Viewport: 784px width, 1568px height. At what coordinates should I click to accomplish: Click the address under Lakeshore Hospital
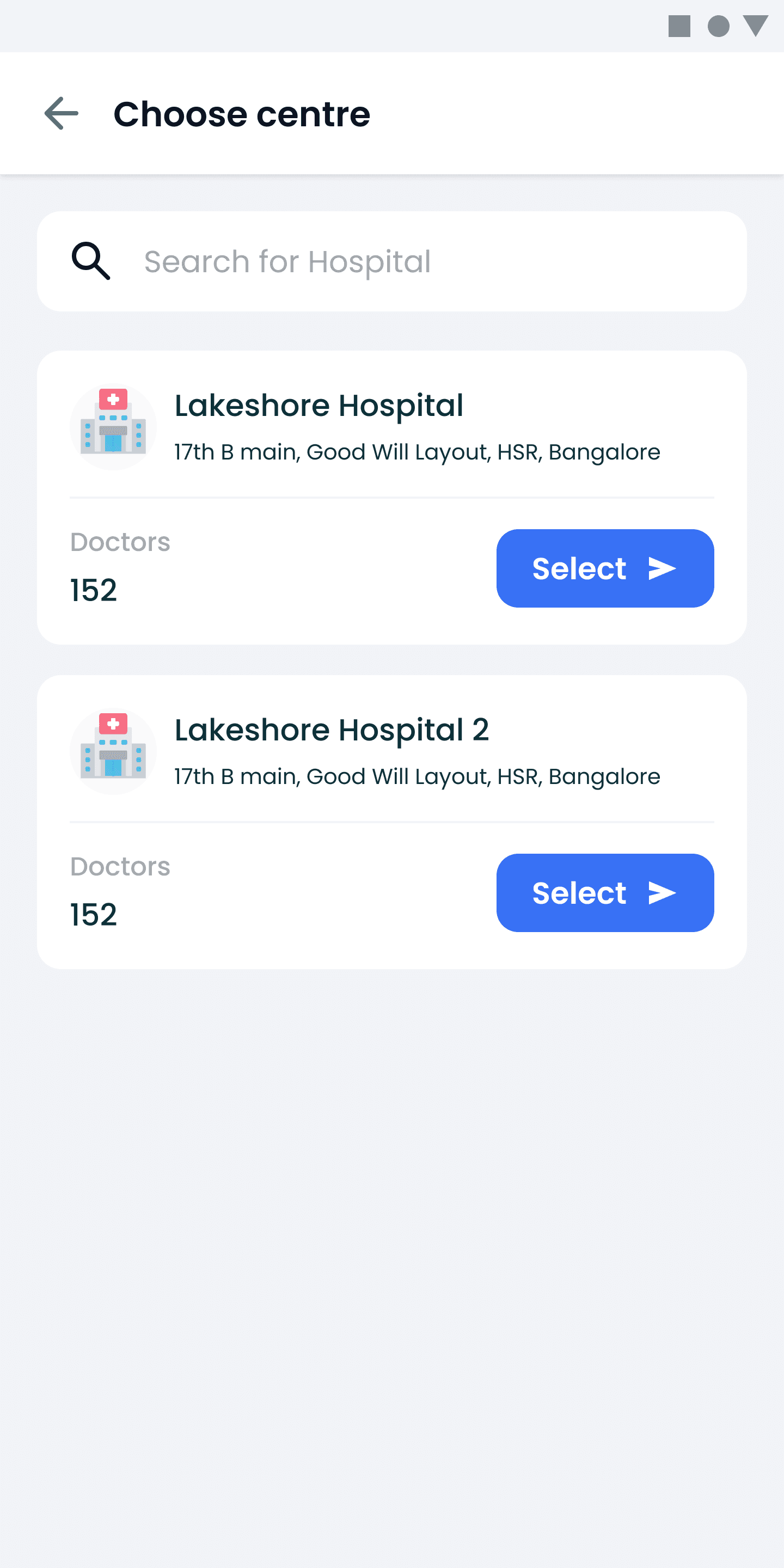pos(418,452)
